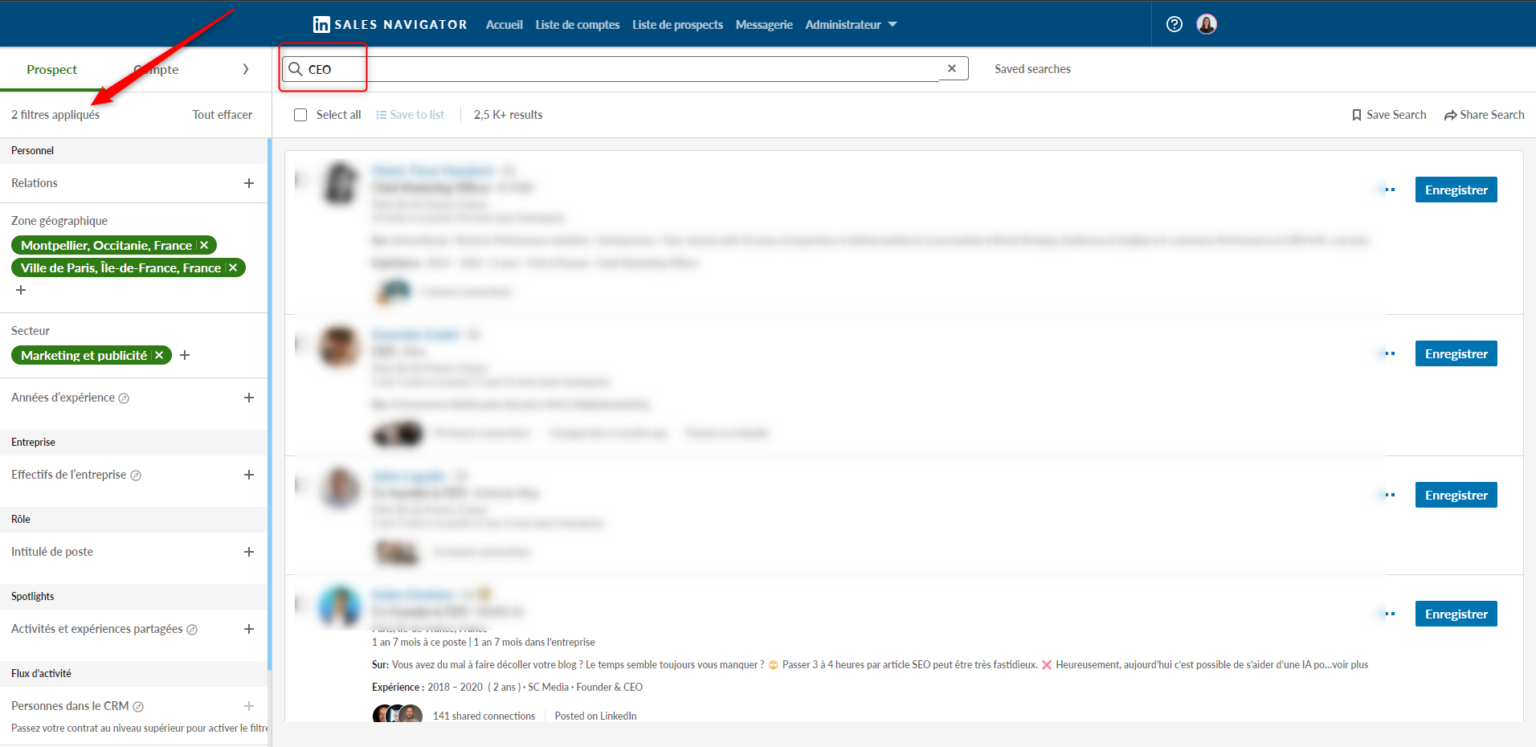Screen dimensions: 1536x747
Task: Click Posted on LinkedIn text
Action: click(x=596, y=716)
